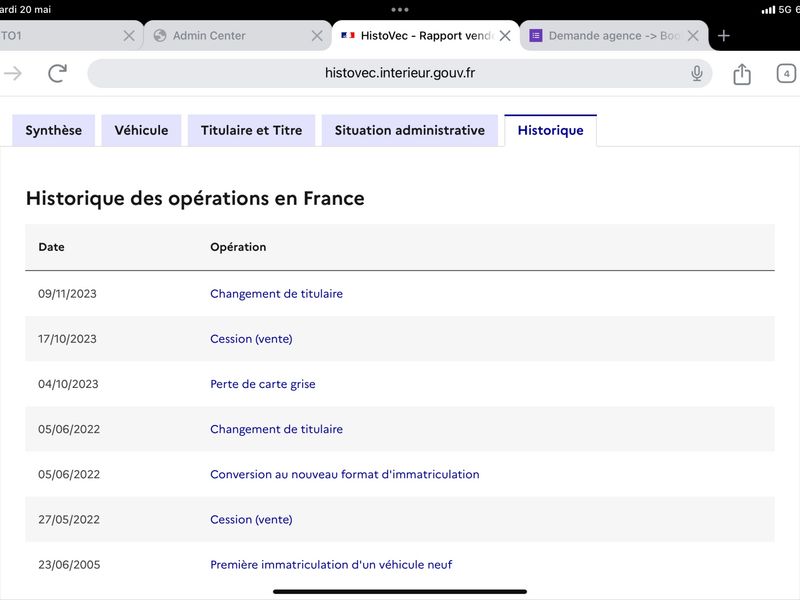Reload the HistoVec page
This screenshot has height=600, width=800.
click(x=58, y=73)
